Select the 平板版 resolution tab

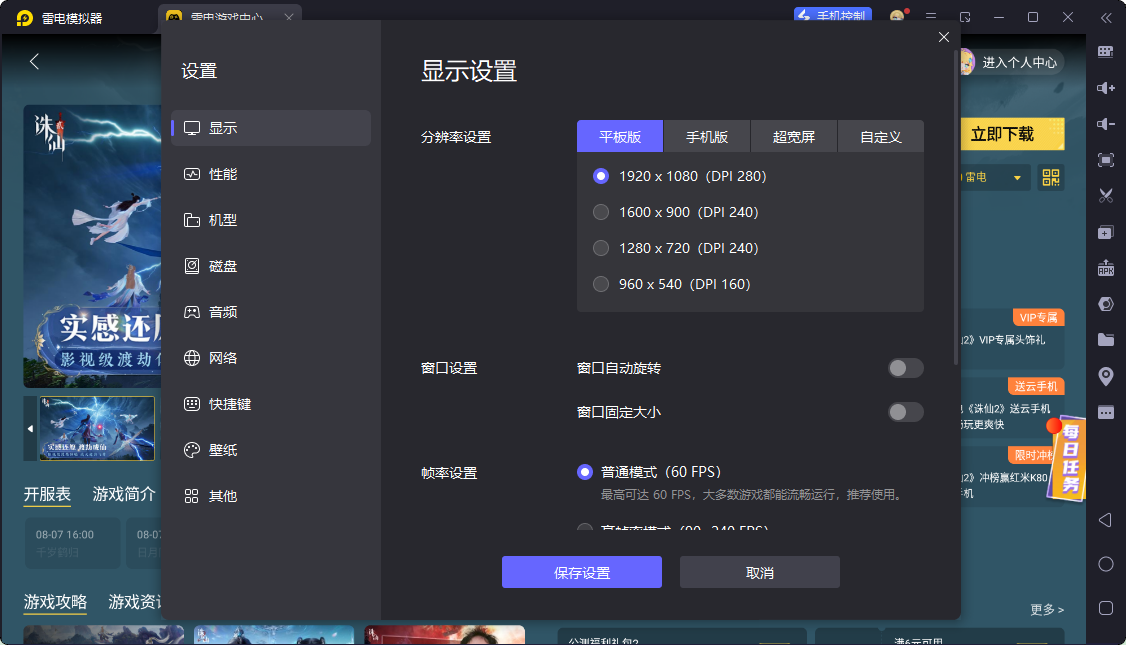pyautogui.click(x=620, y=136)
